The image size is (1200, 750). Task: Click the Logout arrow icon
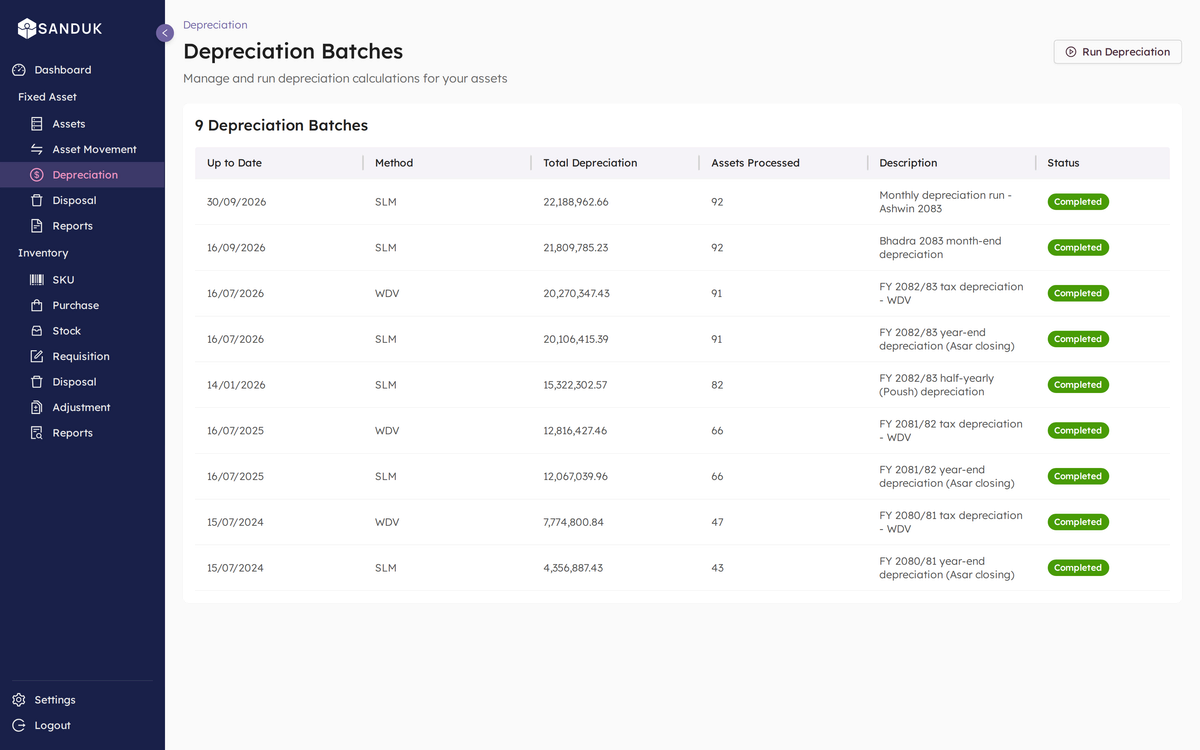coord(19,725)
